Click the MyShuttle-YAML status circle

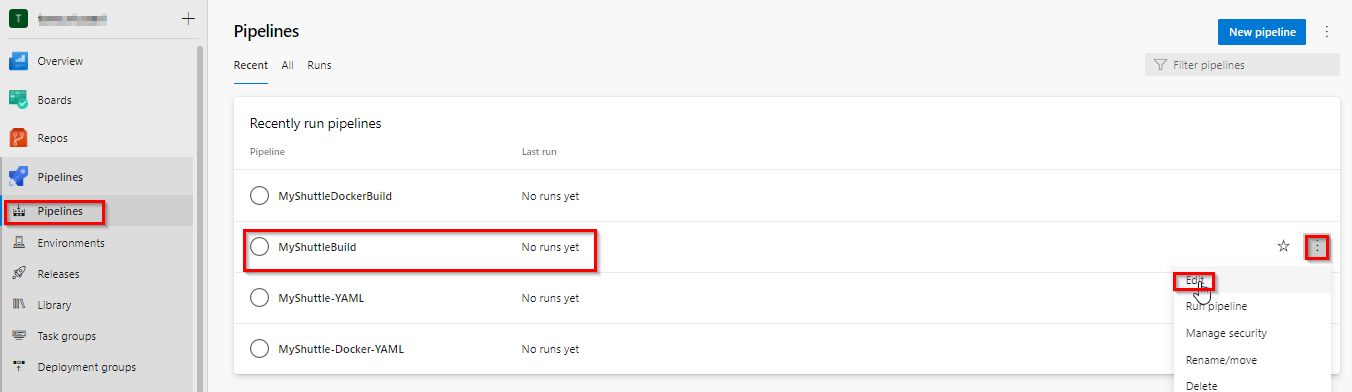259,298
